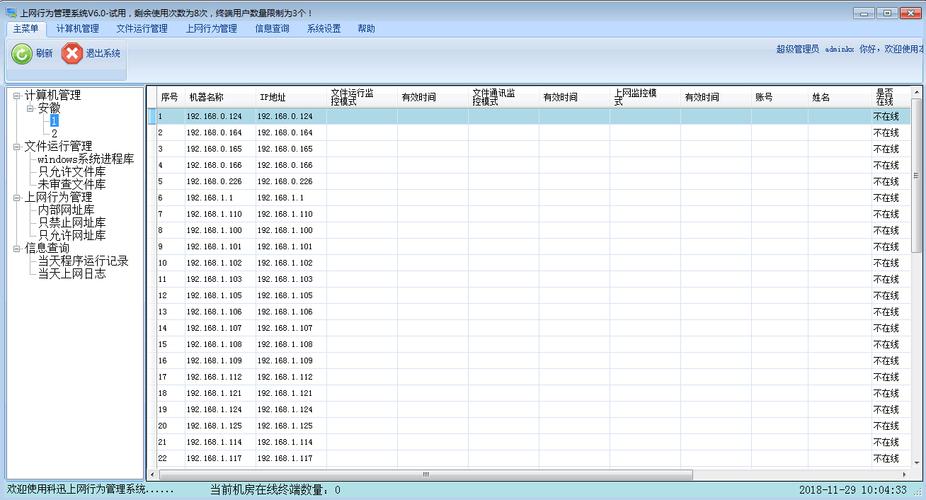Select windows系统进程库 in the tree
The height and width of the screenshot is (500, 926).
[x=85, y=159]
